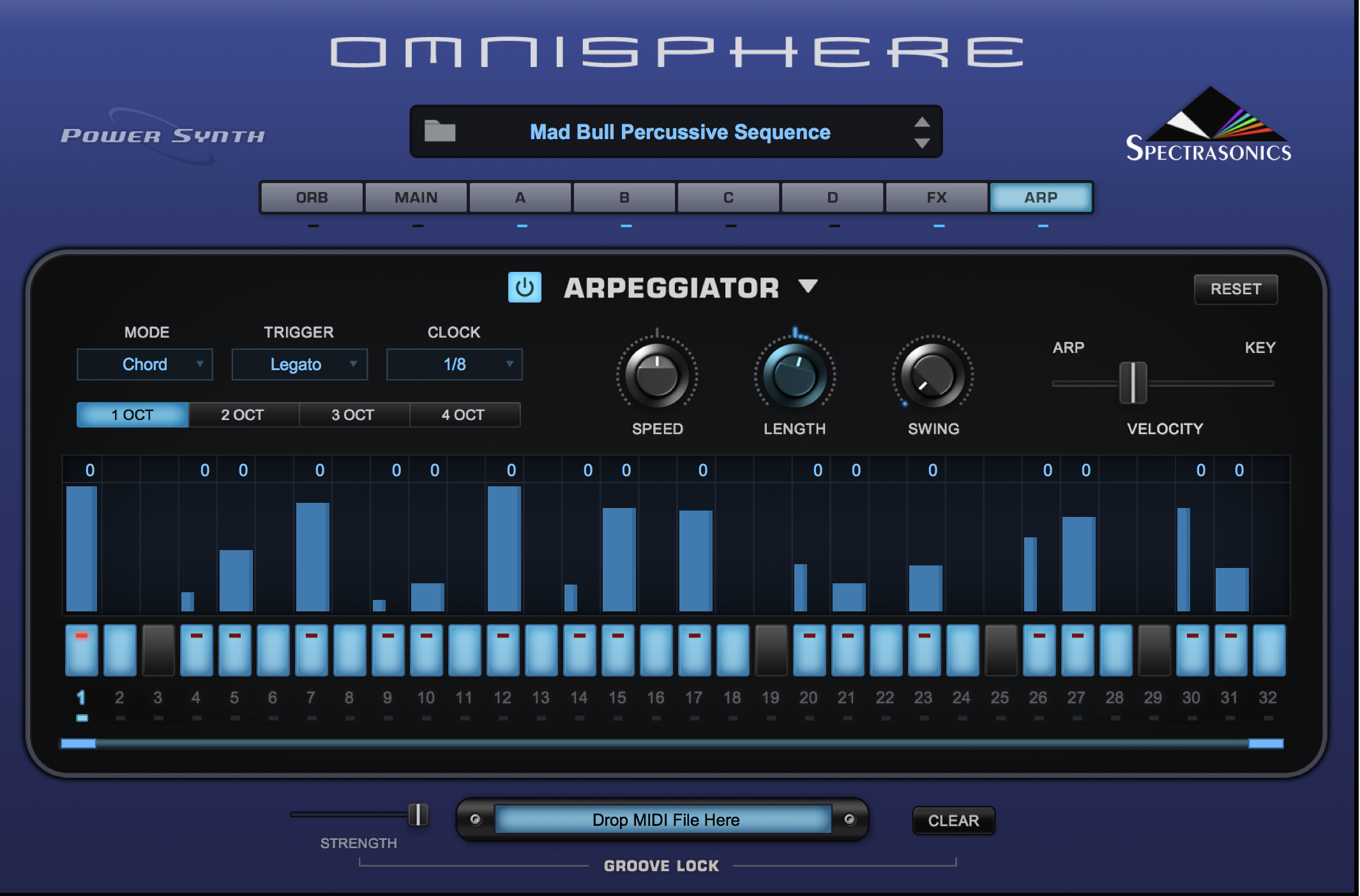Image resolution: width=1360 pixels, height=896 pixels.
Task: Open the MODE dropdown showing Chord
Action: pyautogui.click(x=145, y=364)
